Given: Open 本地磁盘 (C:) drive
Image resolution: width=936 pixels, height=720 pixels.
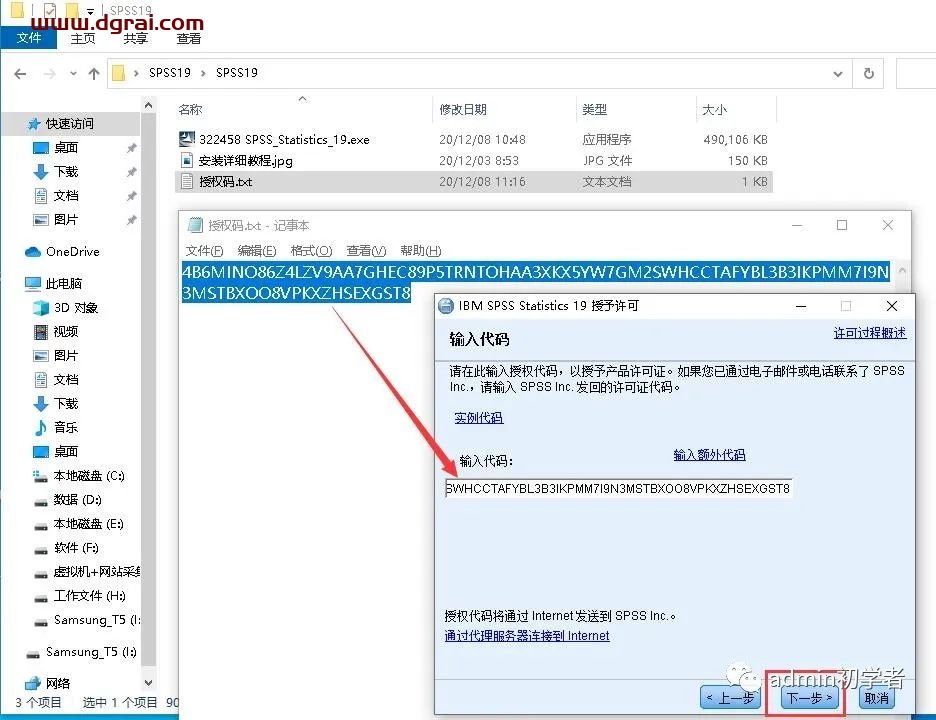Looking at the screenshot, I should tap(88, 476).
